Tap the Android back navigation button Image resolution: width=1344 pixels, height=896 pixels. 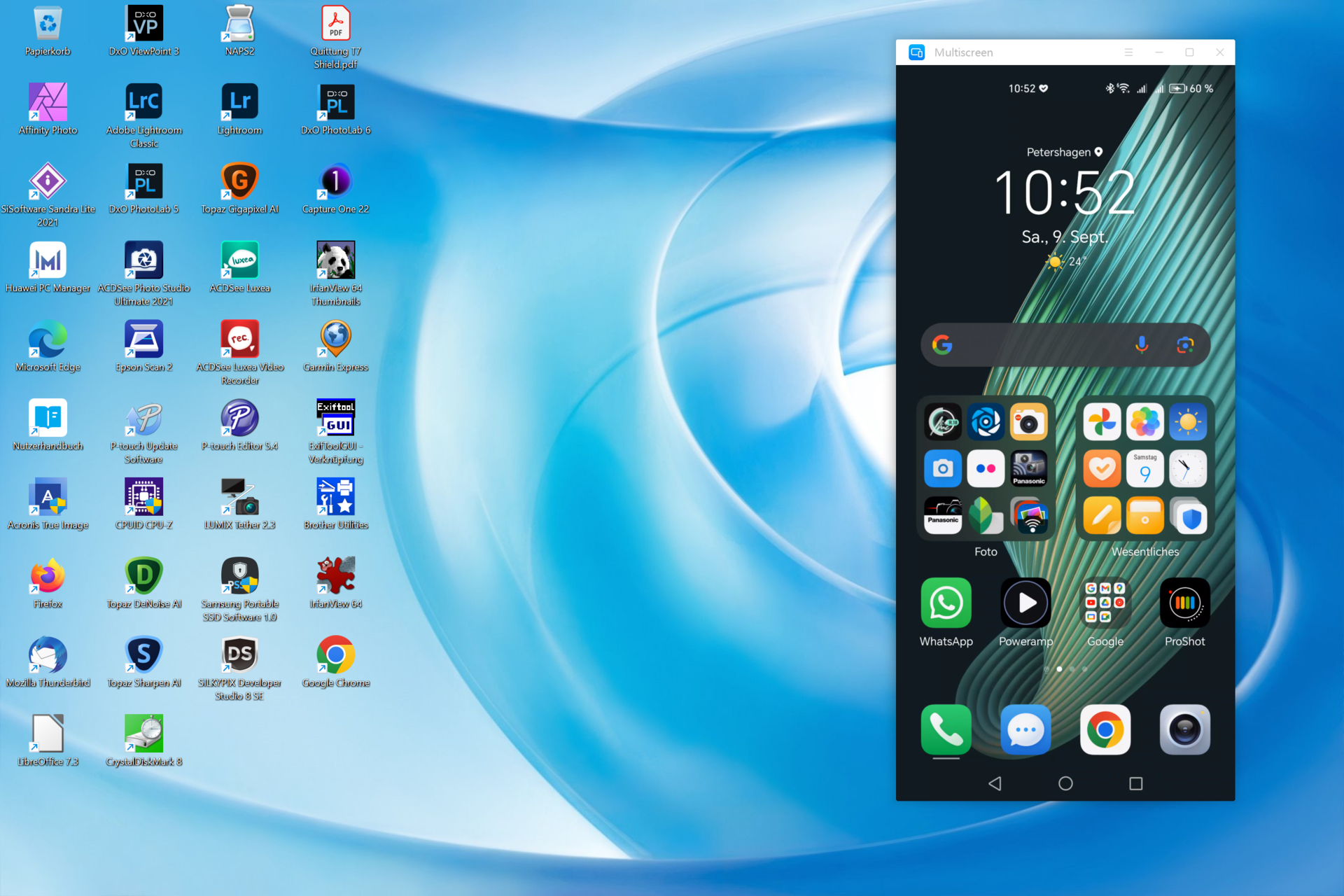pyautogui.click(x=995, y=783)
